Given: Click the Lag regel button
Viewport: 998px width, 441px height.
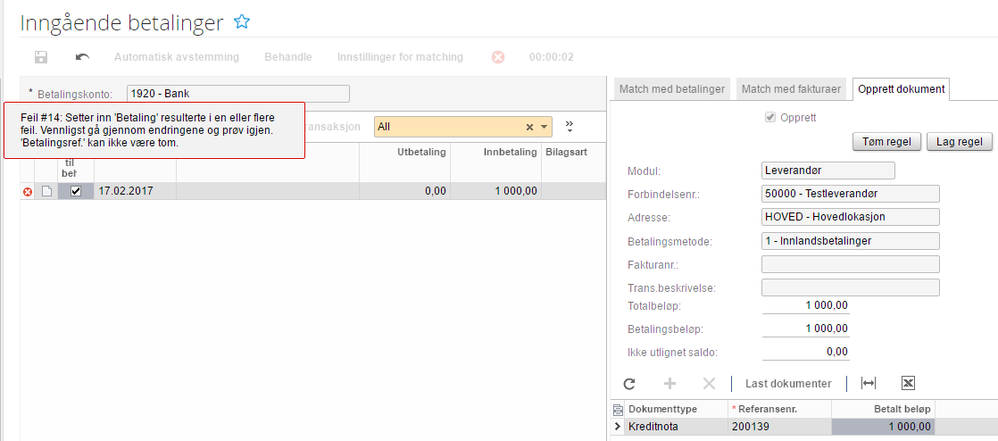Looking at the screenshot, I should [959, 142].
